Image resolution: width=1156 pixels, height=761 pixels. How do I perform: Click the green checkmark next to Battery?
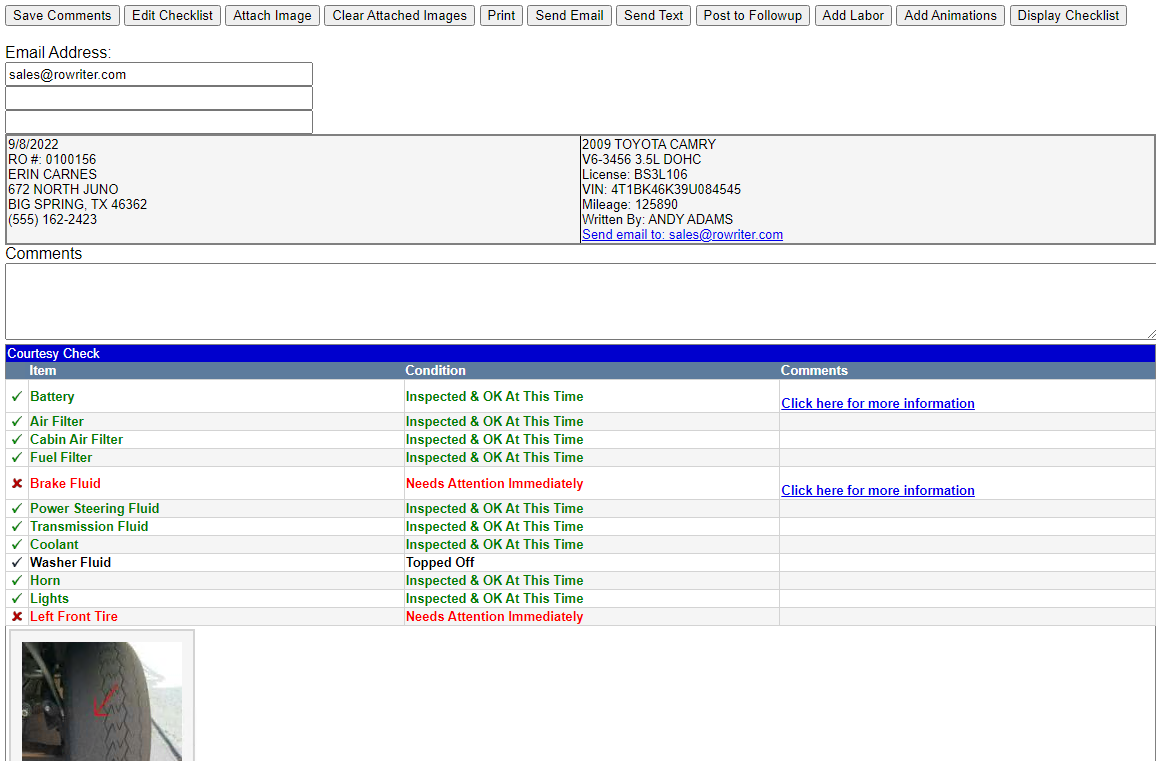click(17, 397)
